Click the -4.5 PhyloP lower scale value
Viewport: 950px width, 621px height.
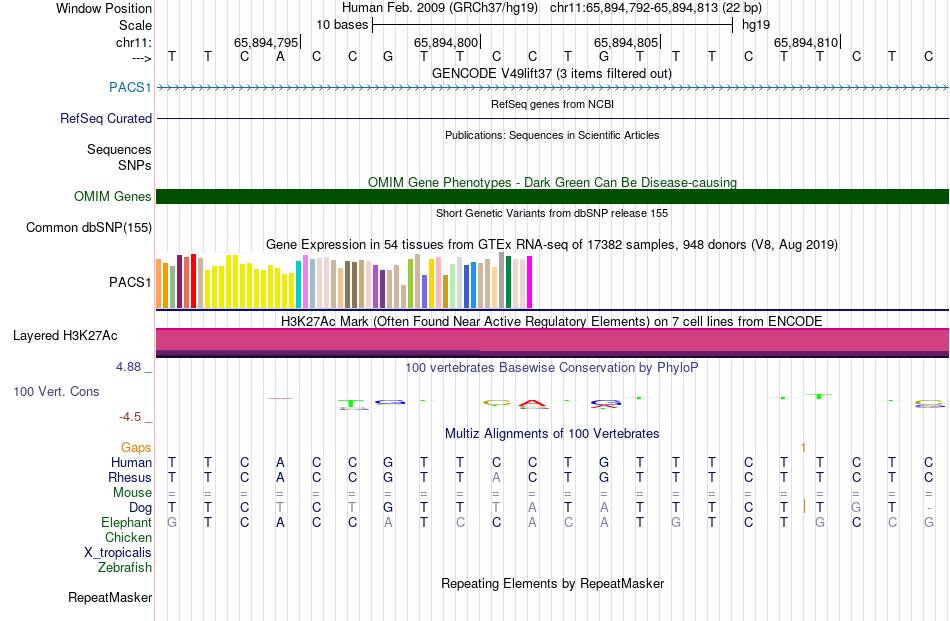click(130, 417)
